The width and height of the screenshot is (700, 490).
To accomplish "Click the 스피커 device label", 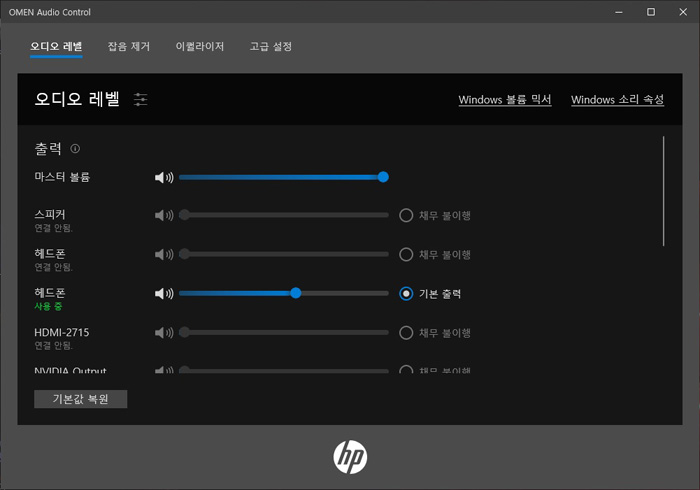I will tap(50, 215).
